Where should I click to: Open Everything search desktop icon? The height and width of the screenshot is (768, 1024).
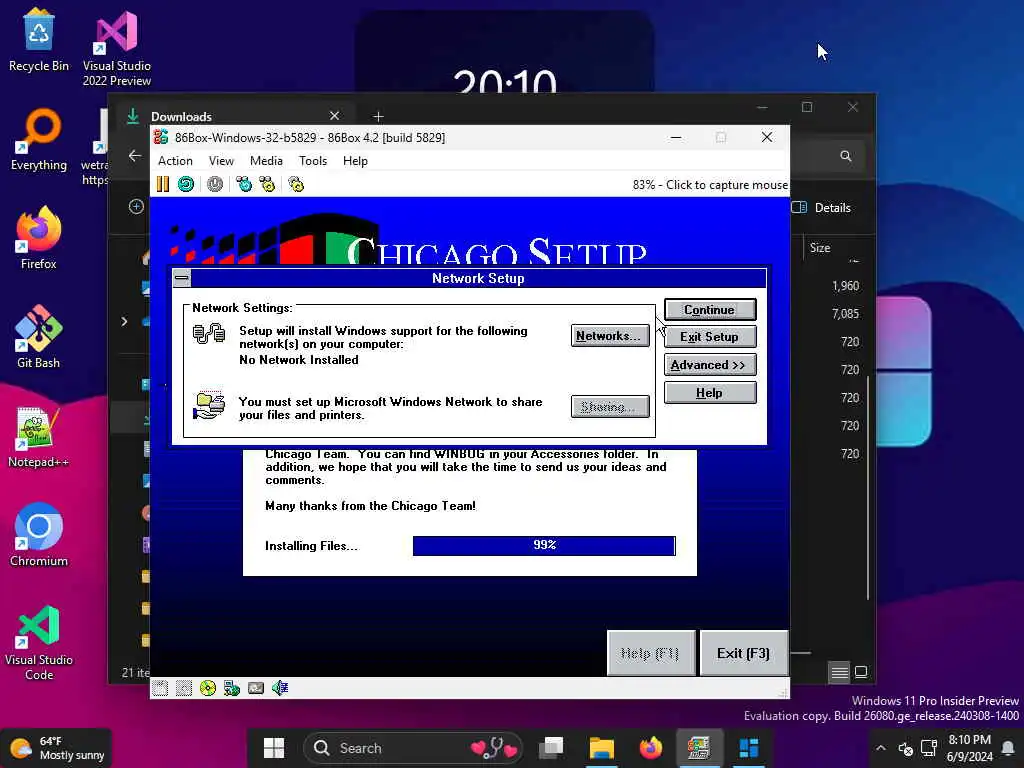[39, 140]
